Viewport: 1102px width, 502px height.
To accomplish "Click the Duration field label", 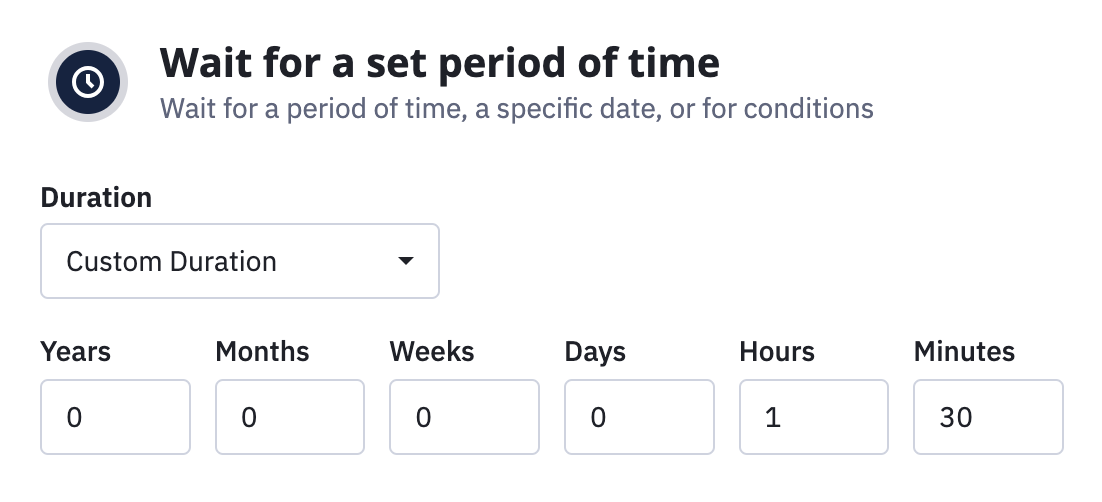I will 96,198.
